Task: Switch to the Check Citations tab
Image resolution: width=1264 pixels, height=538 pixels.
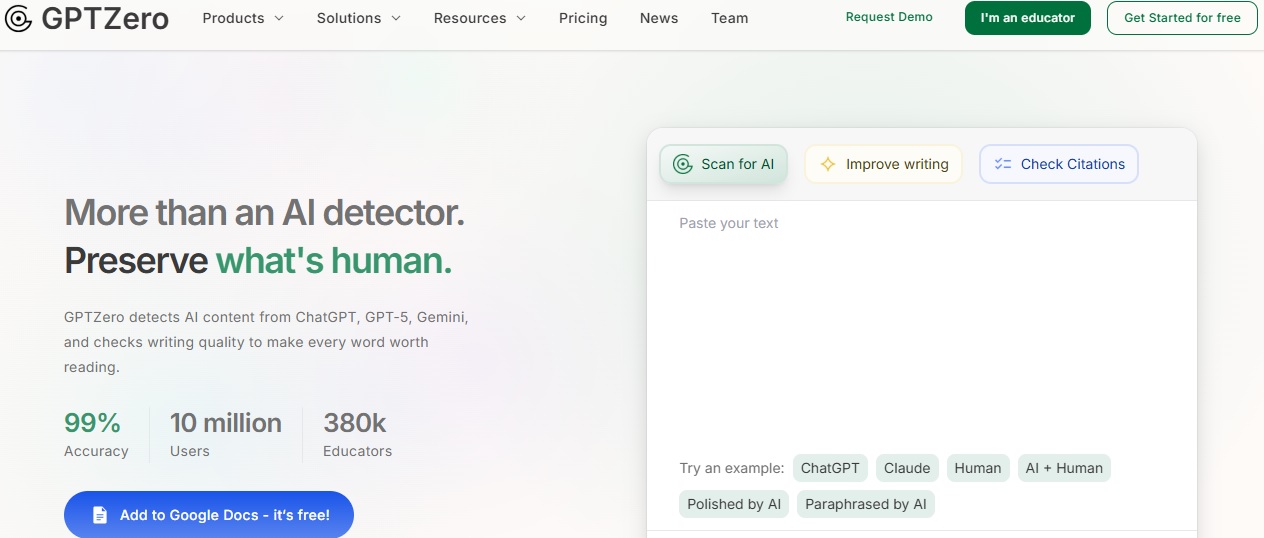Action: coord(1059,164)
